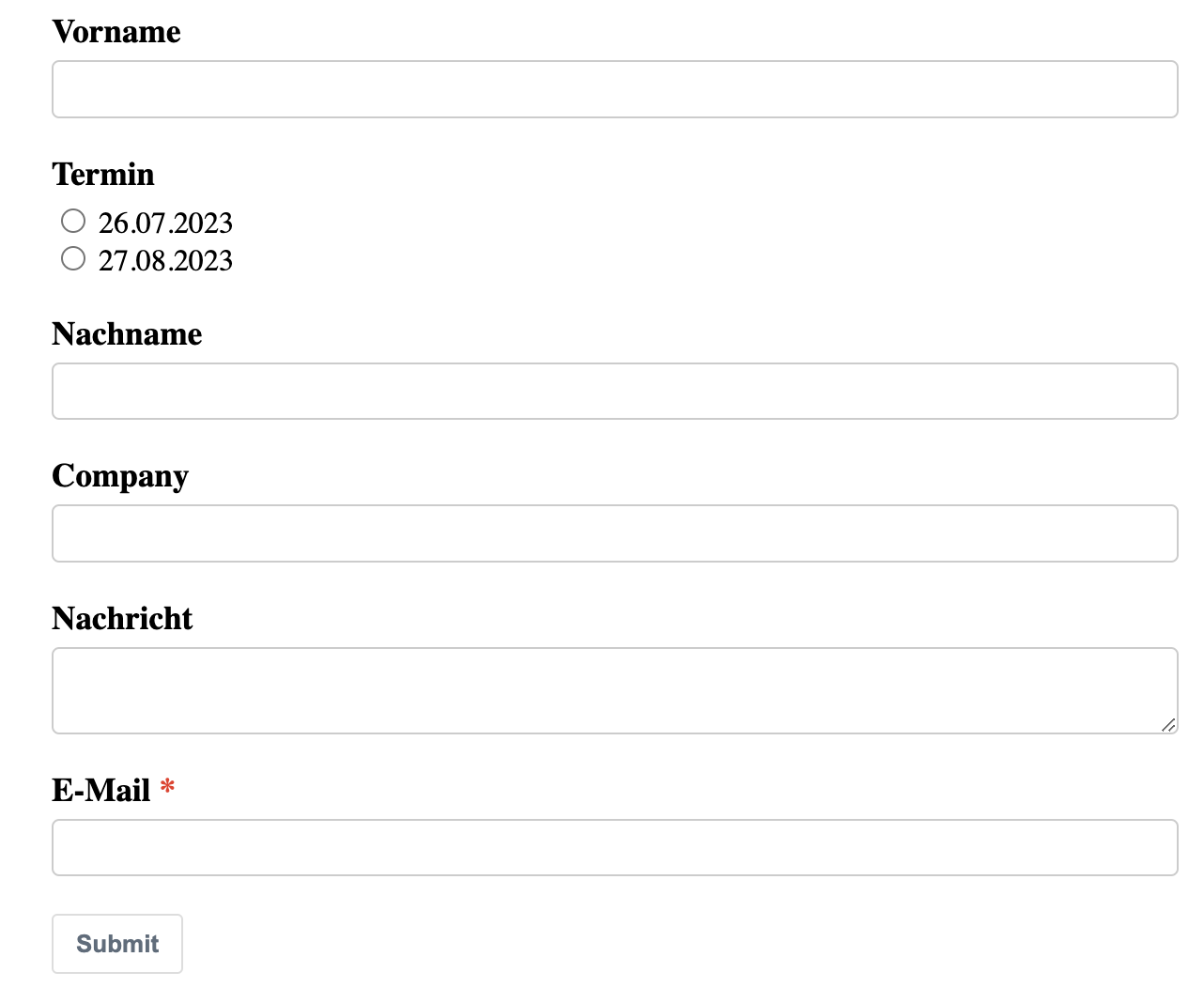Click the Company label heading

pos(120,476)
